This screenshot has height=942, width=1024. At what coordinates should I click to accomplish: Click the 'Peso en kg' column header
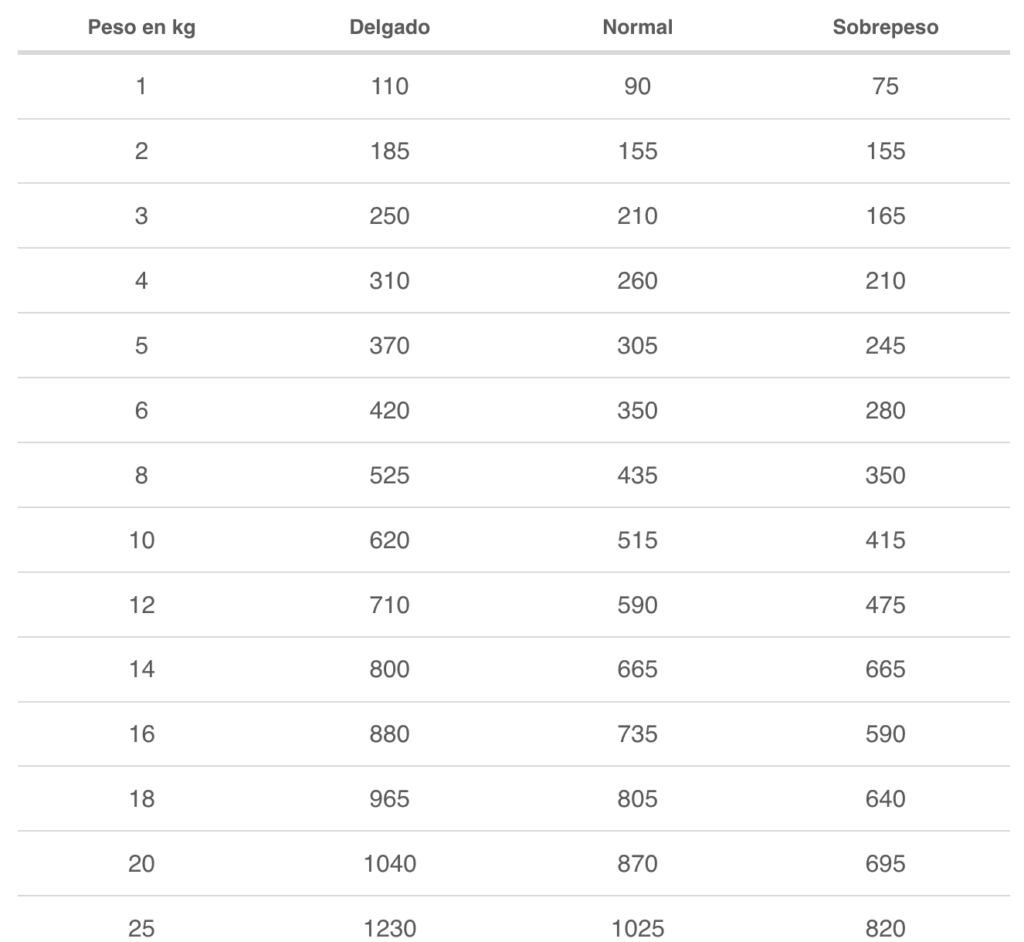pyautogui.click(x=142, y=27)
